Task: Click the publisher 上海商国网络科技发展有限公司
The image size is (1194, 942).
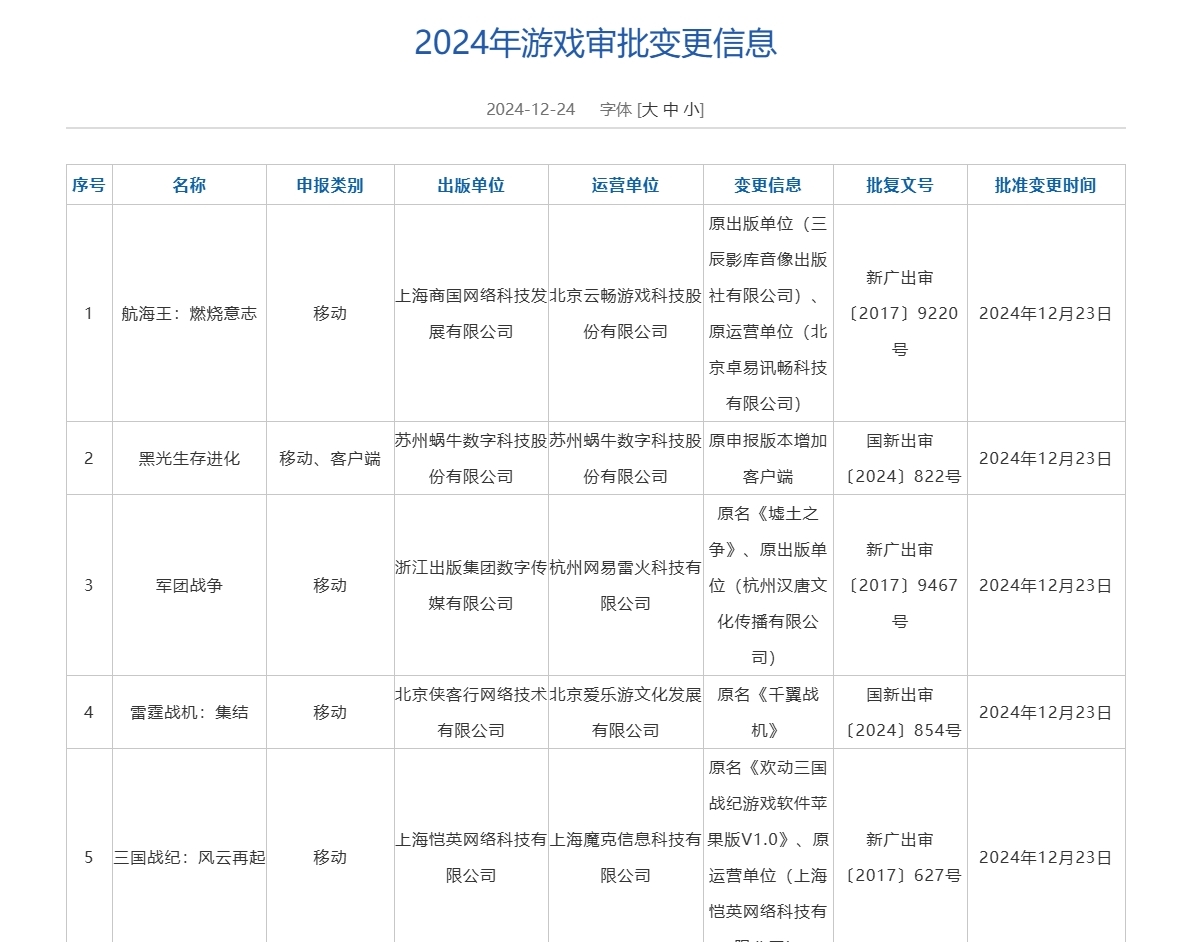Action: (x=471, y=314)
